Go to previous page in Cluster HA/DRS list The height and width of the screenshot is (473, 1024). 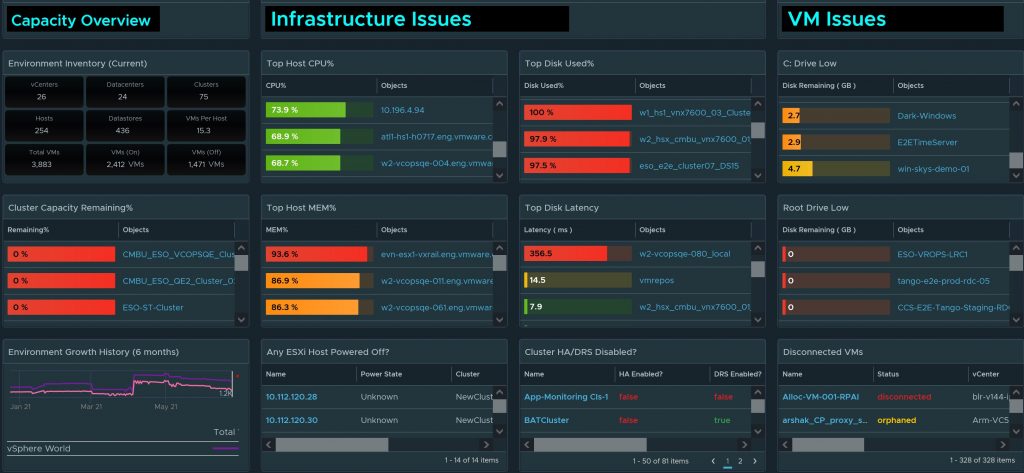click(x=713, y=462)
